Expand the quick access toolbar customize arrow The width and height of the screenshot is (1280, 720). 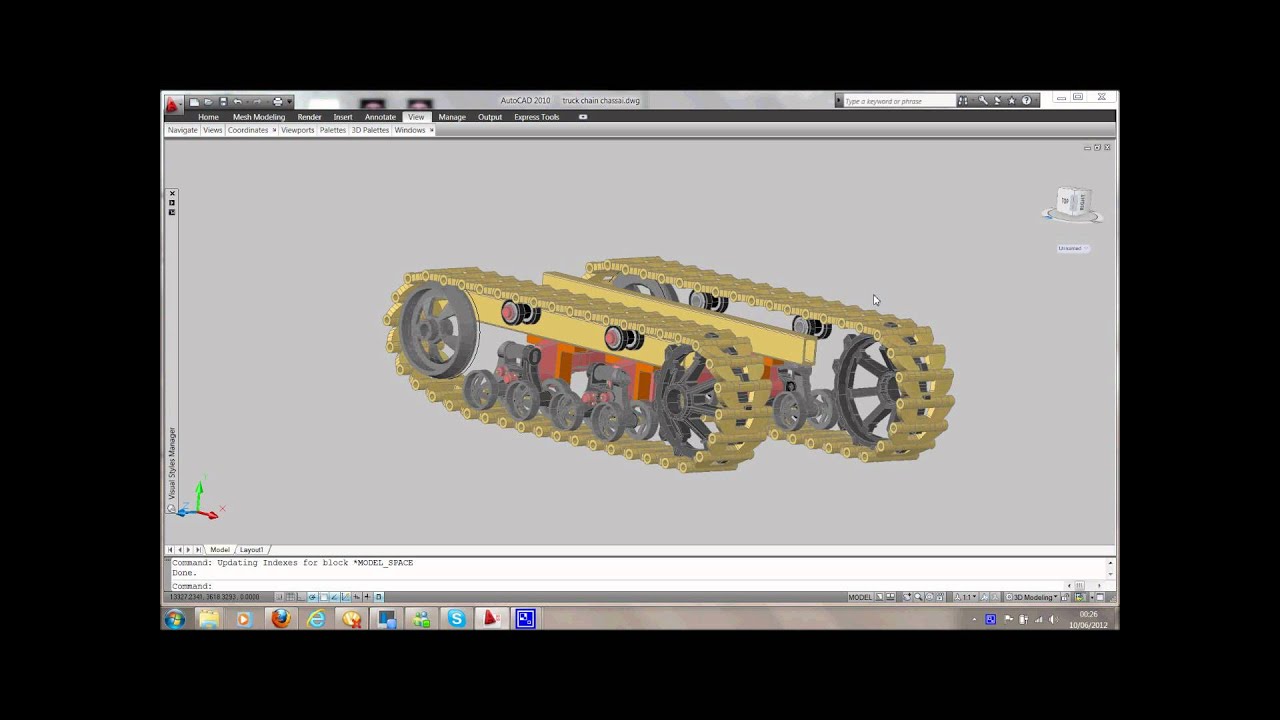tap(289, 101)
